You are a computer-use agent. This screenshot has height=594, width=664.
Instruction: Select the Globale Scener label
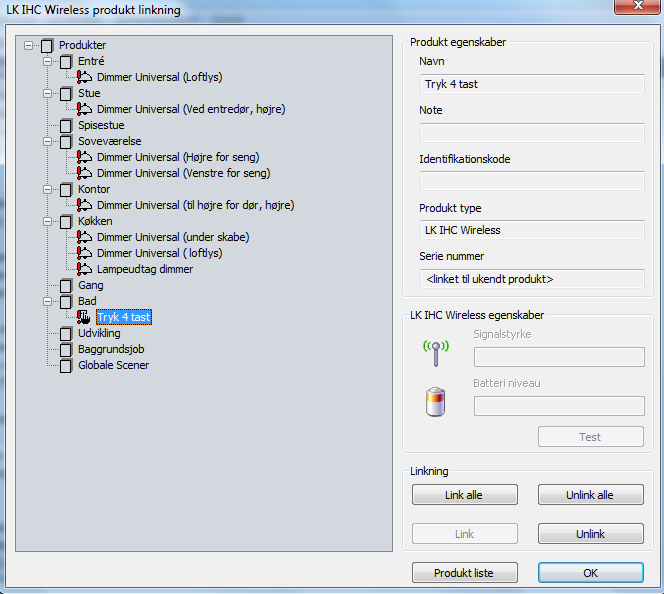(x=113, y=365)
